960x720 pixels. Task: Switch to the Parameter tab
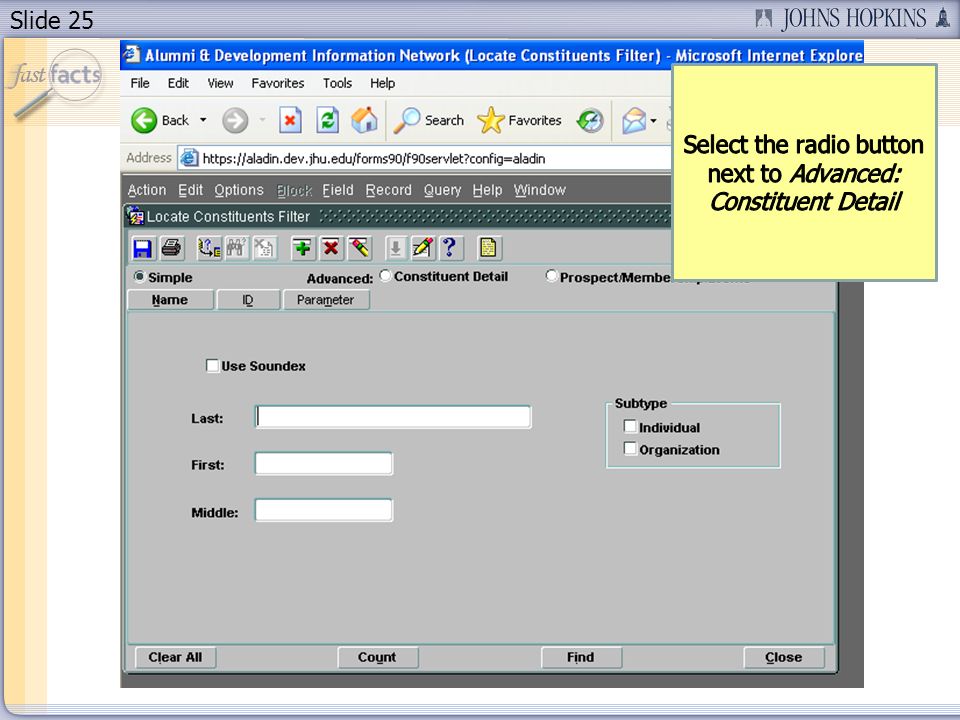(326, 300)
